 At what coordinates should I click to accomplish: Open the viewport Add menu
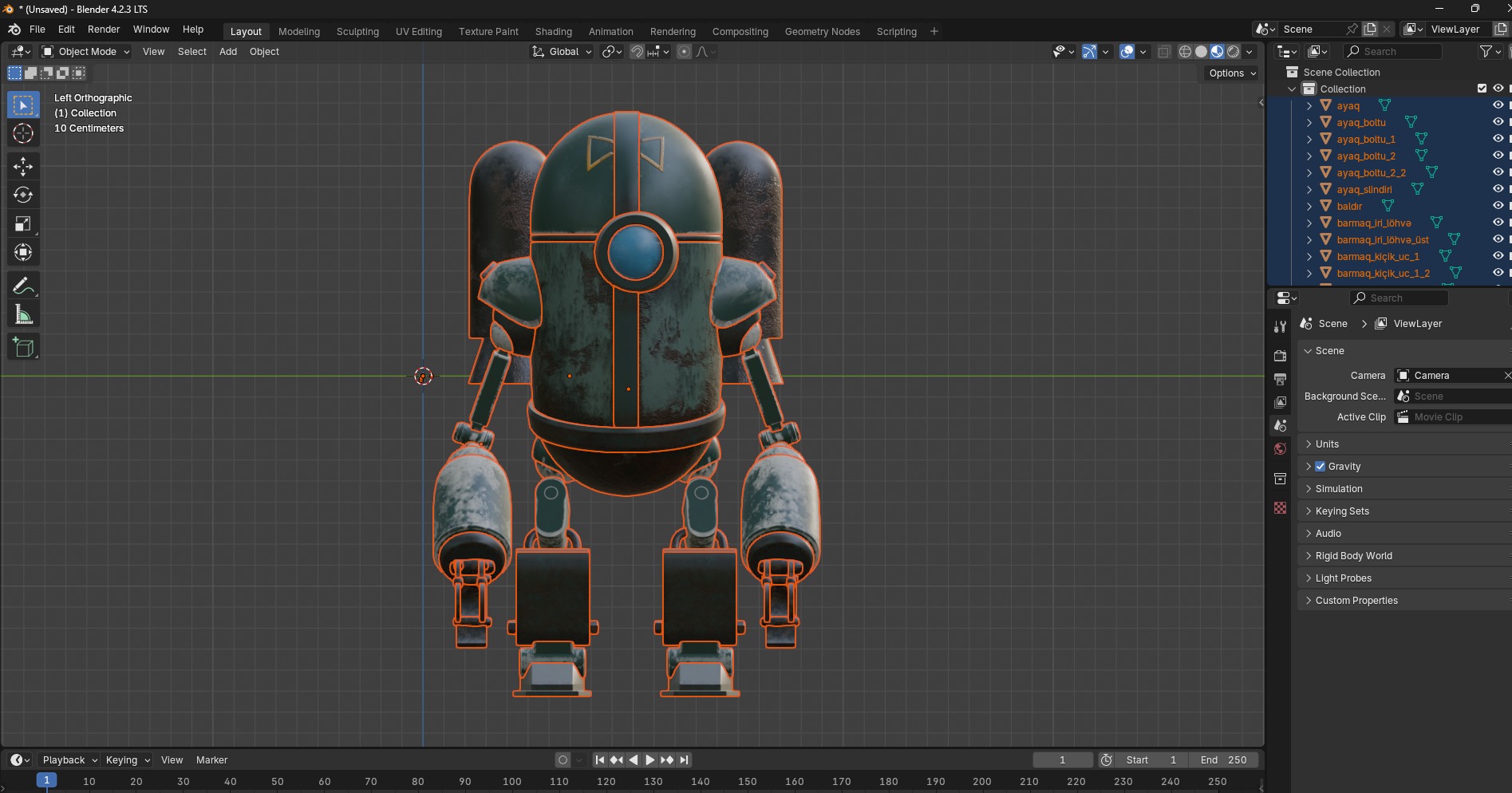(228, 51)
